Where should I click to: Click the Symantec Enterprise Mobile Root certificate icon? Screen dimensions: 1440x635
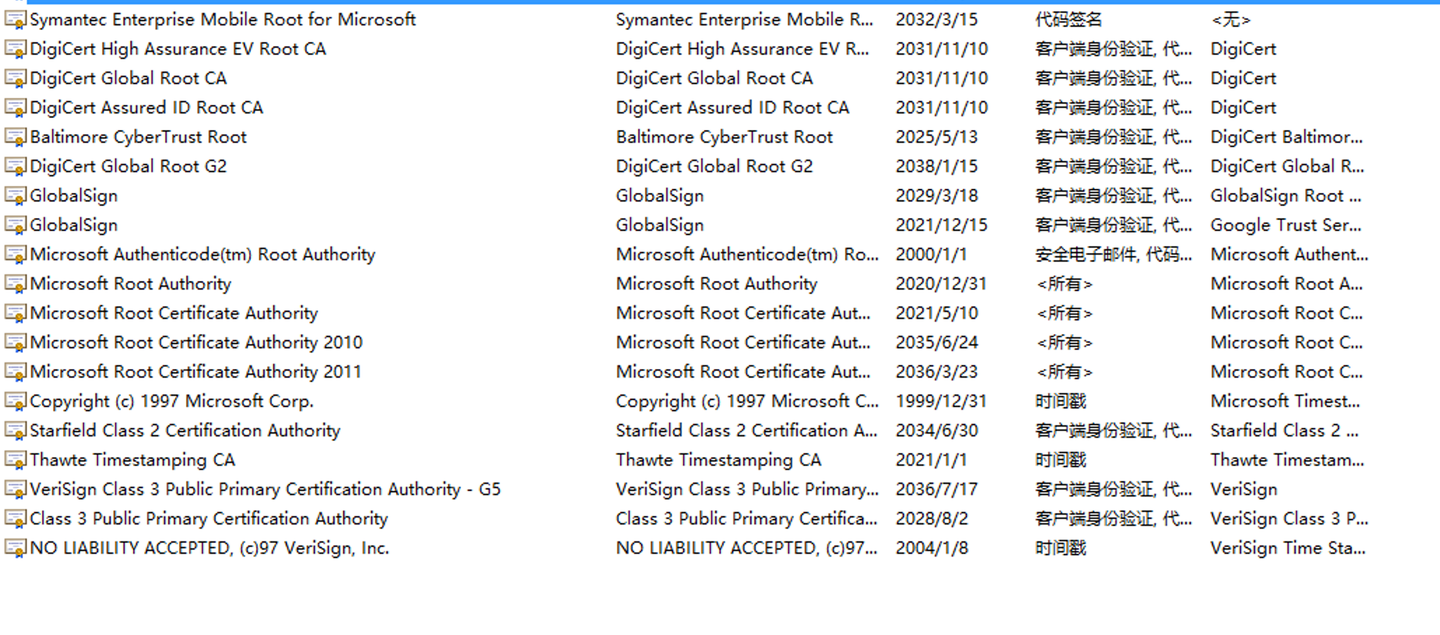pos(15,19)
